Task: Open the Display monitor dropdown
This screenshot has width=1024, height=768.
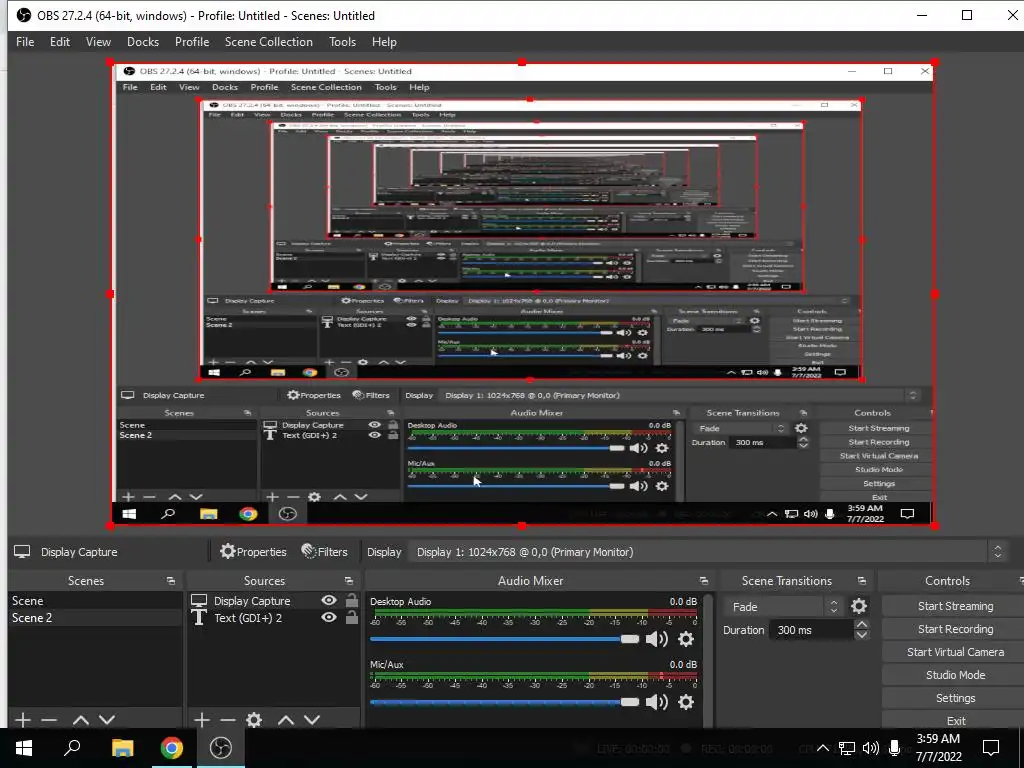Action: [x=707, y=552]
